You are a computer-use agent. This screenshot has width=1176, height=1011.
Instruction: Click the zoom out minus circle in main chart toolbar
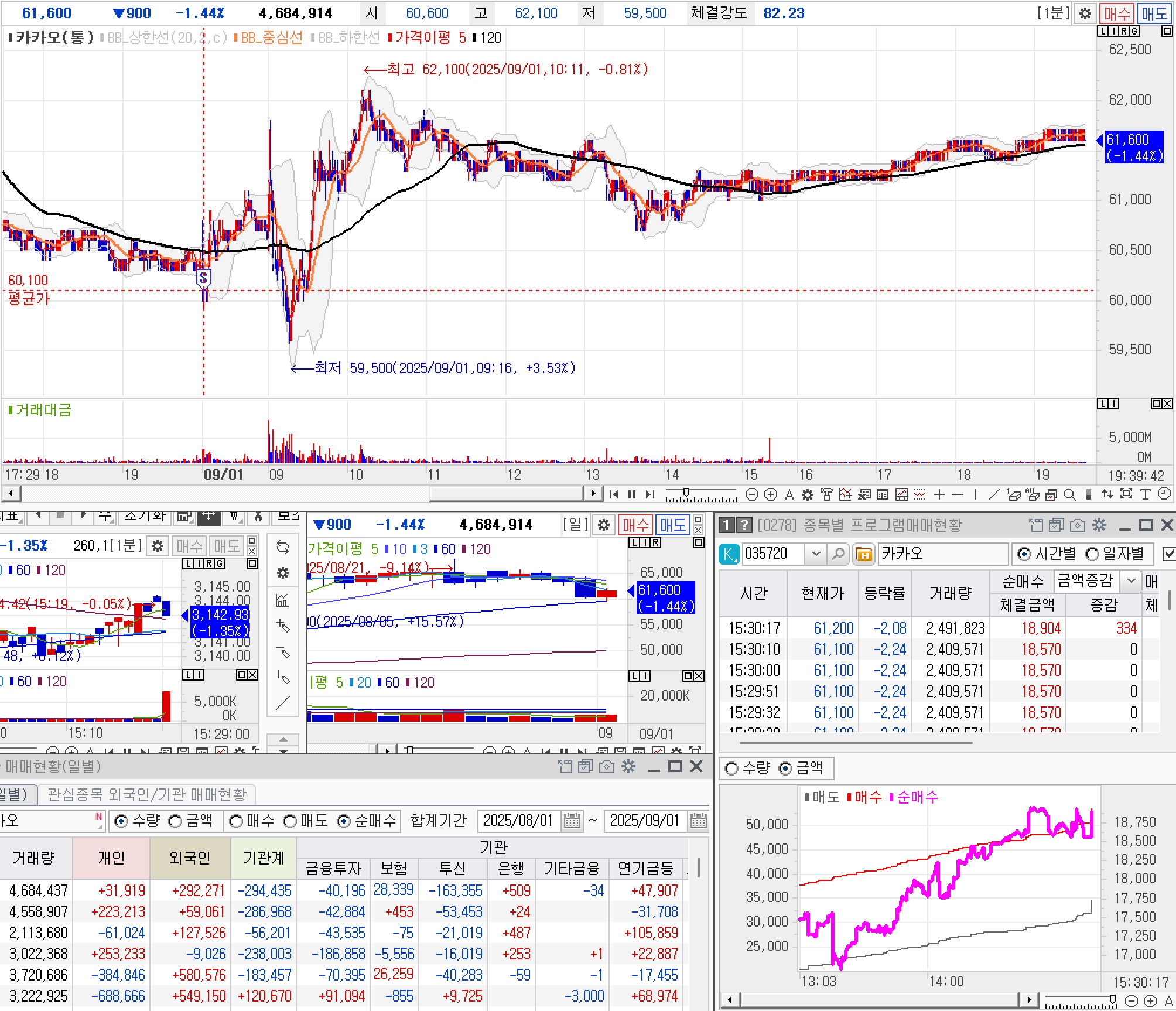(751, 495)
